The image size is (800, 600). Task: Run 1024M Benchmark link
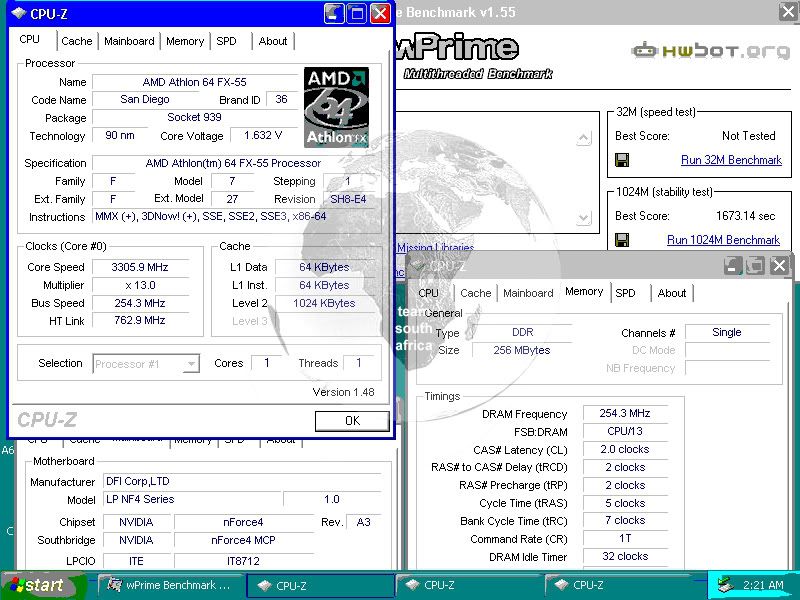tap(723, 240)
